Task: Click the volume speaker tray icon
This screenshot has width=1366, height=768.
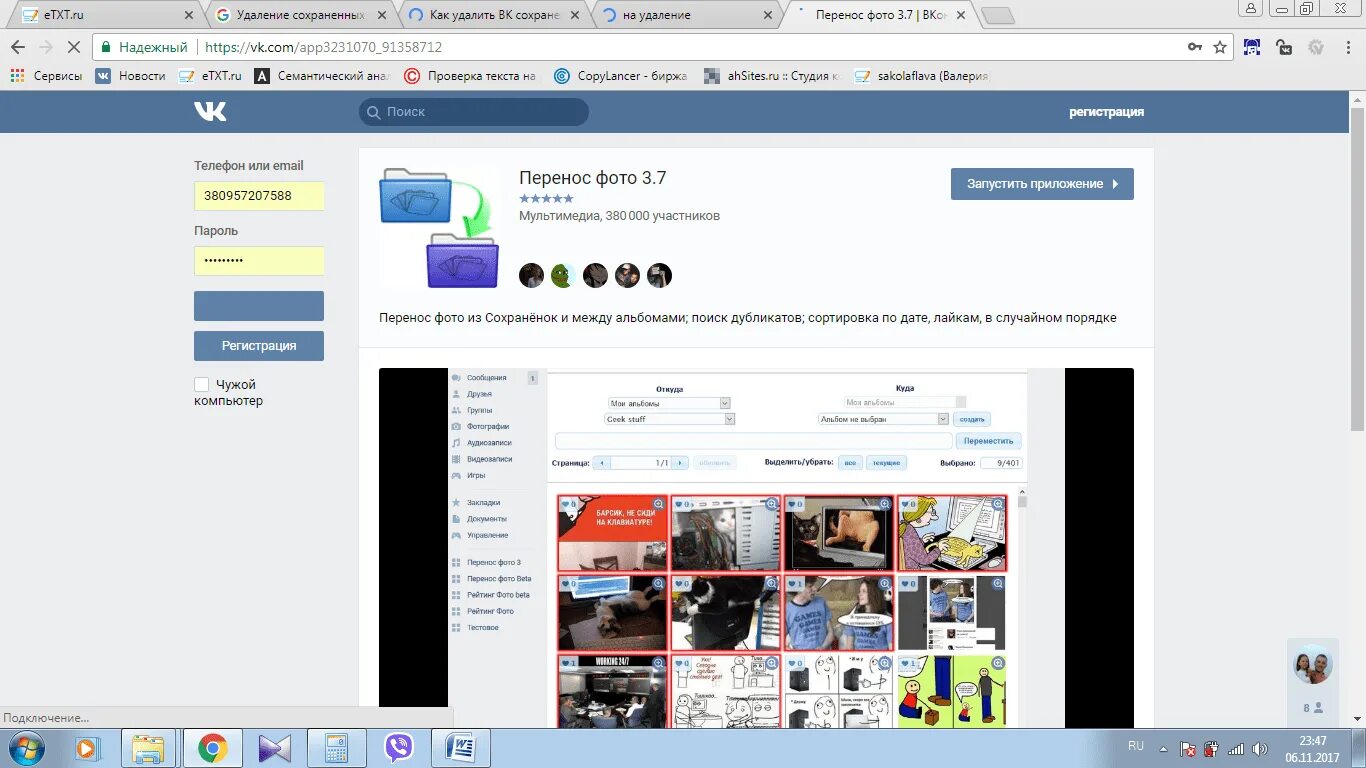Action: point(1260,748)
